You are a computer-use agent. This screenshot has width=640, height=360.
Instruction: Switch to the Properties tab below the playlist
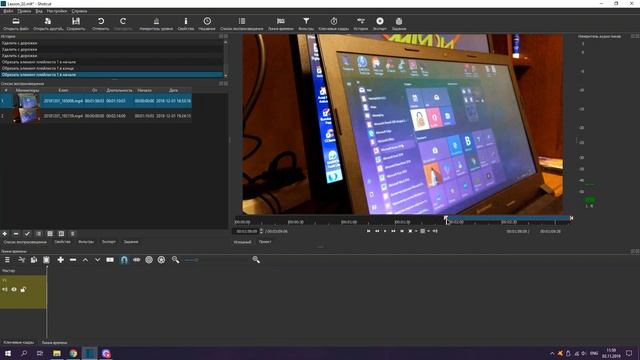[62, 242]
